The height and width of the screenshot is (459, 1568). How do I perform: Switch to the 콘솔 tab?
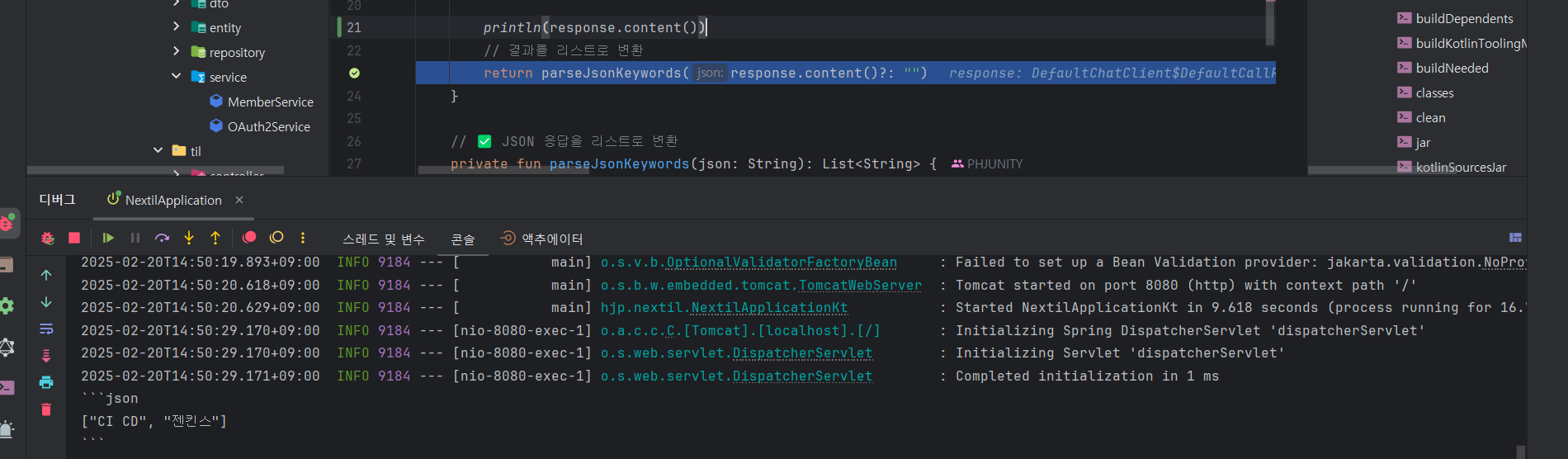[463, 239]
